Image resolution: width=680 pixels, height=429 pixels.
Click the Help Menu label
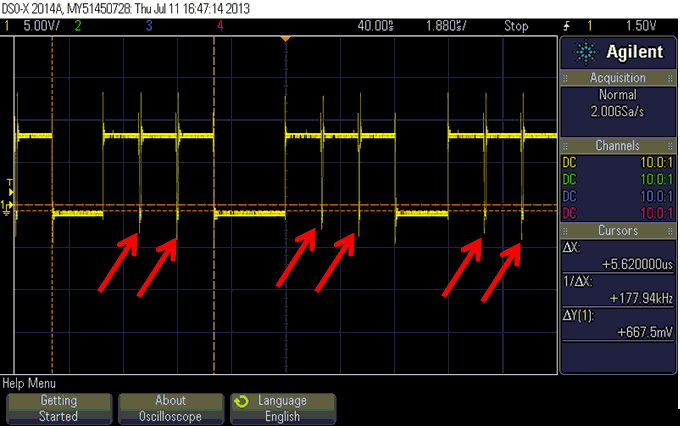click(x=29, y=383)
